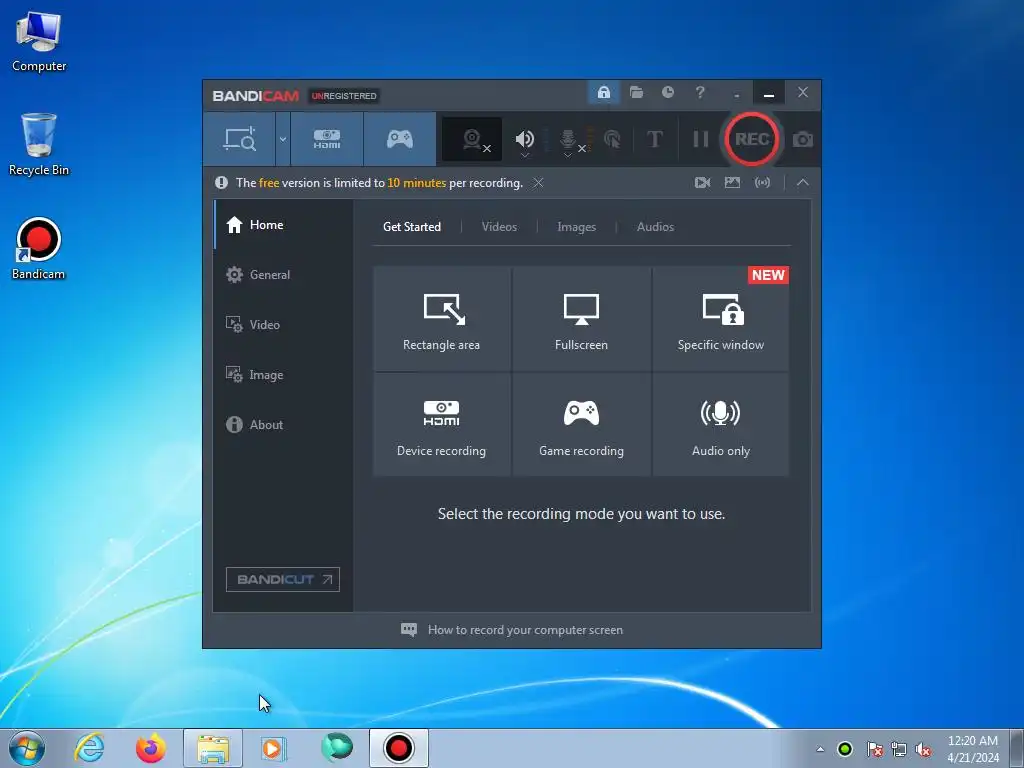Viewport: 1024px width, 768px height.
Task: Open the scheduled recording clock icon
Action: (x=667, y=93)
